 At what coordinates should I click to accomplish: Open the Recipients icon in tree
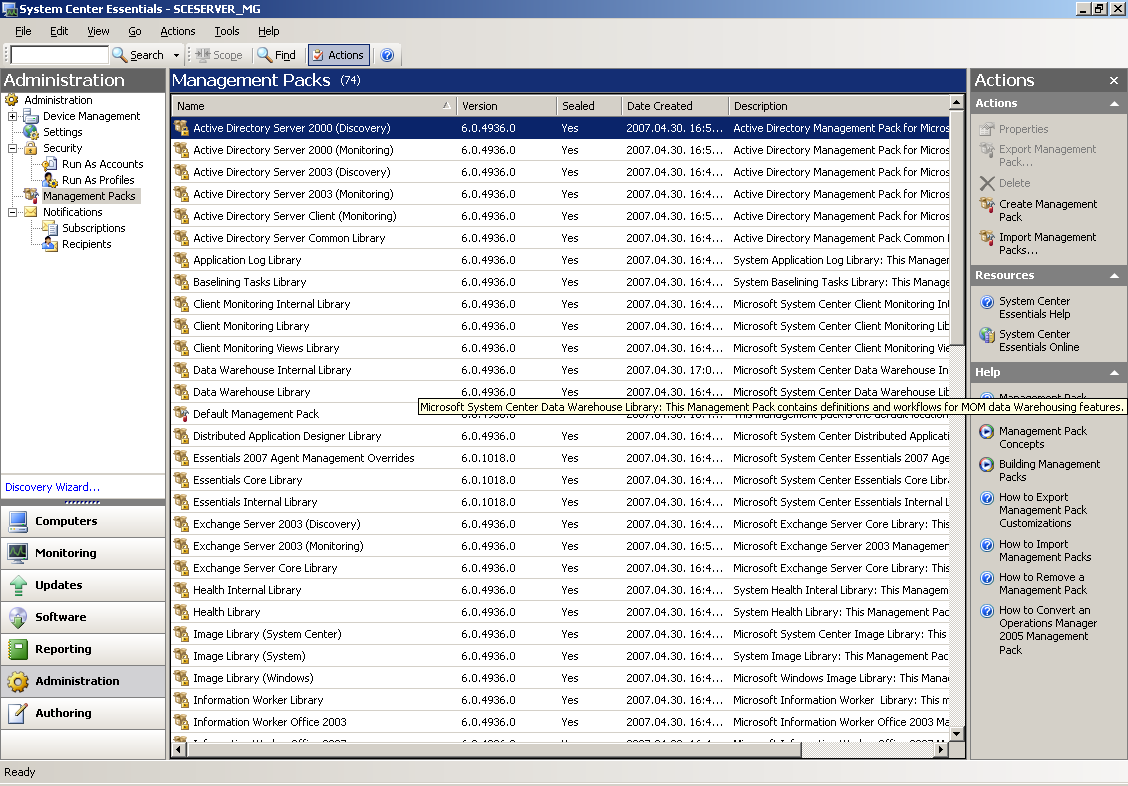[50, 244]
